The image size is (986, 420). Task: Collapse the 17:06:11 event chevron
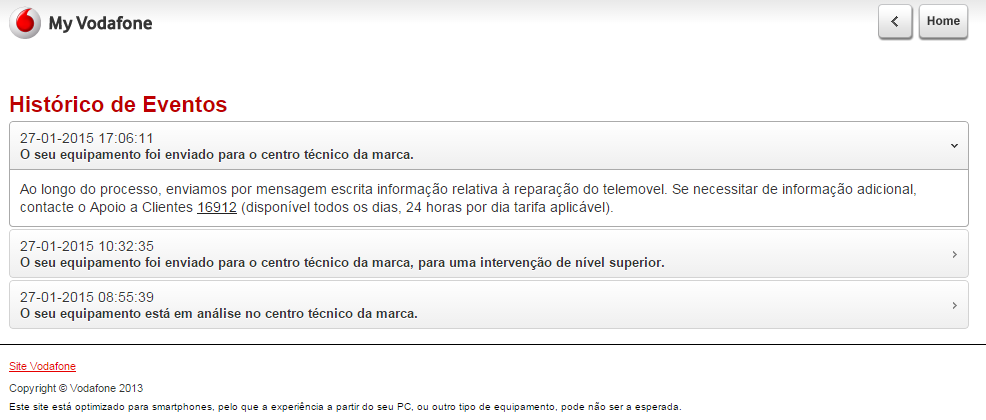(954, 146)
